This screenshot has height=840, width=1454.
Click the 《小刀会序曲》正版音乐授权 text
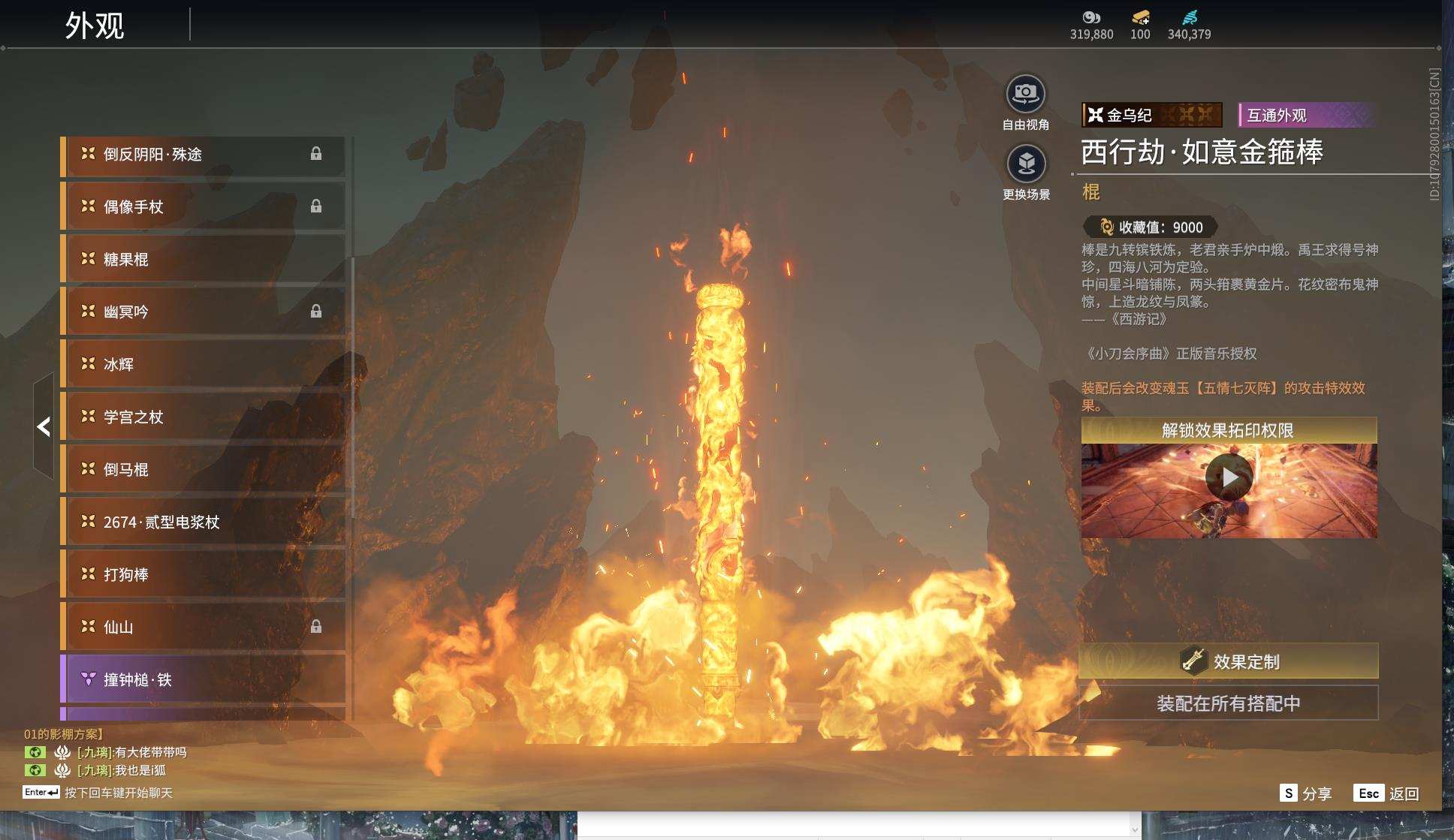click(1169, 354)
